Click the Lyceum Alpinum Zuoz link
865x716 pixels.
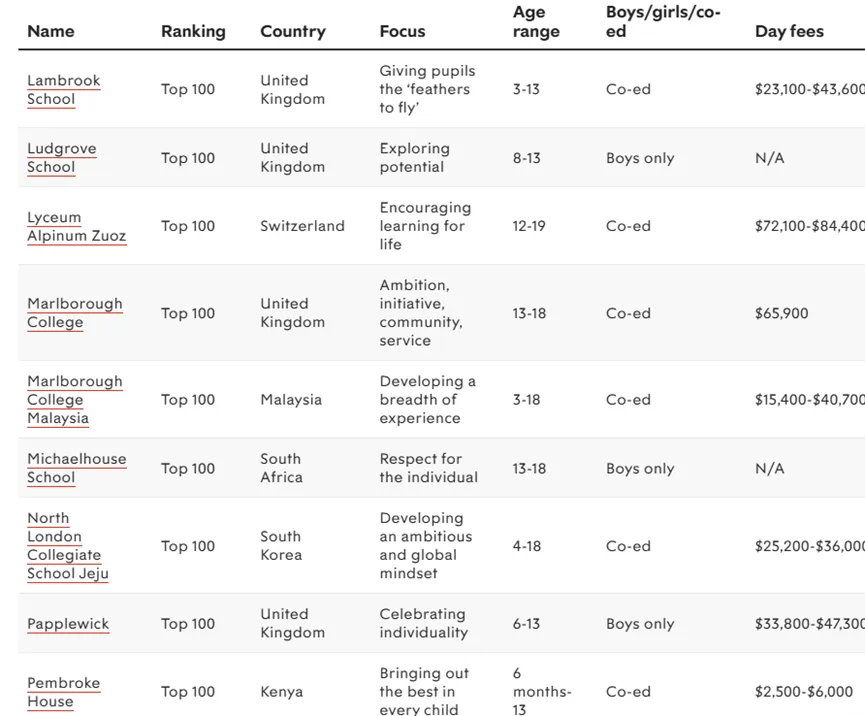(x=76, y=227)
